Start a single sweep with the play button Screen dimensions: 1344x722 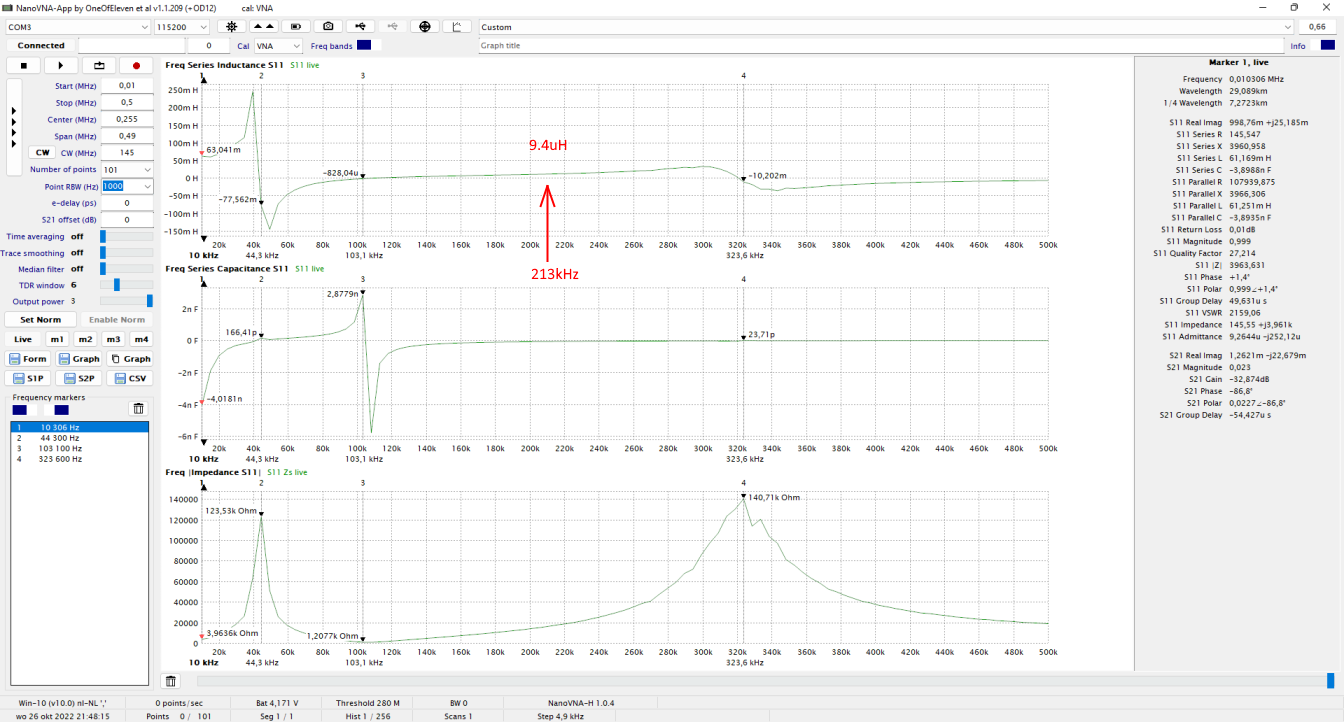(61, 65)
